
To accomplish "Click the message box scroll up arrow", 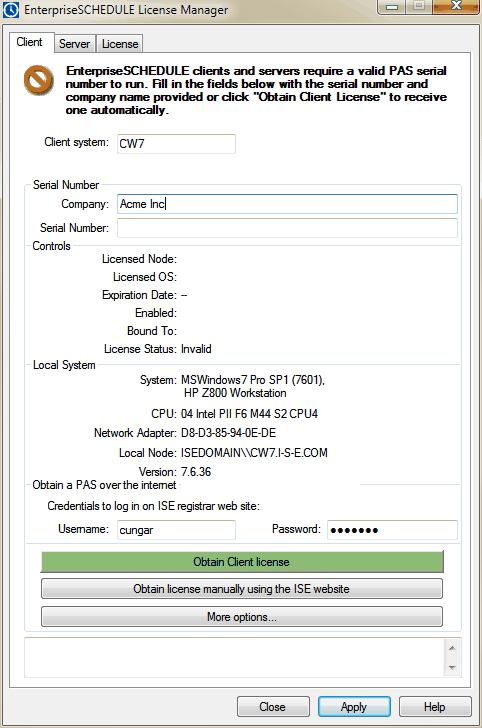I will pos(452,648).
